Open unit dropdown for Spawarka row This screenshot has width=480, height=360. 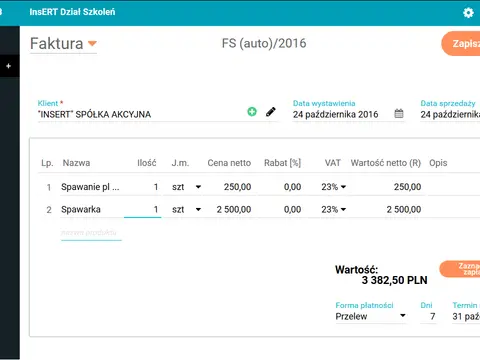coord(198,209)
